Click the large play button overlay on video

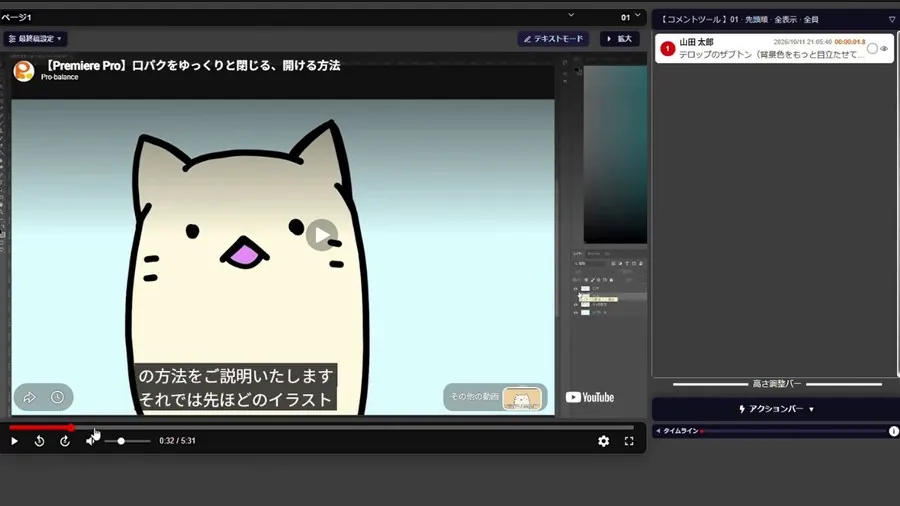tap(321, 235)
